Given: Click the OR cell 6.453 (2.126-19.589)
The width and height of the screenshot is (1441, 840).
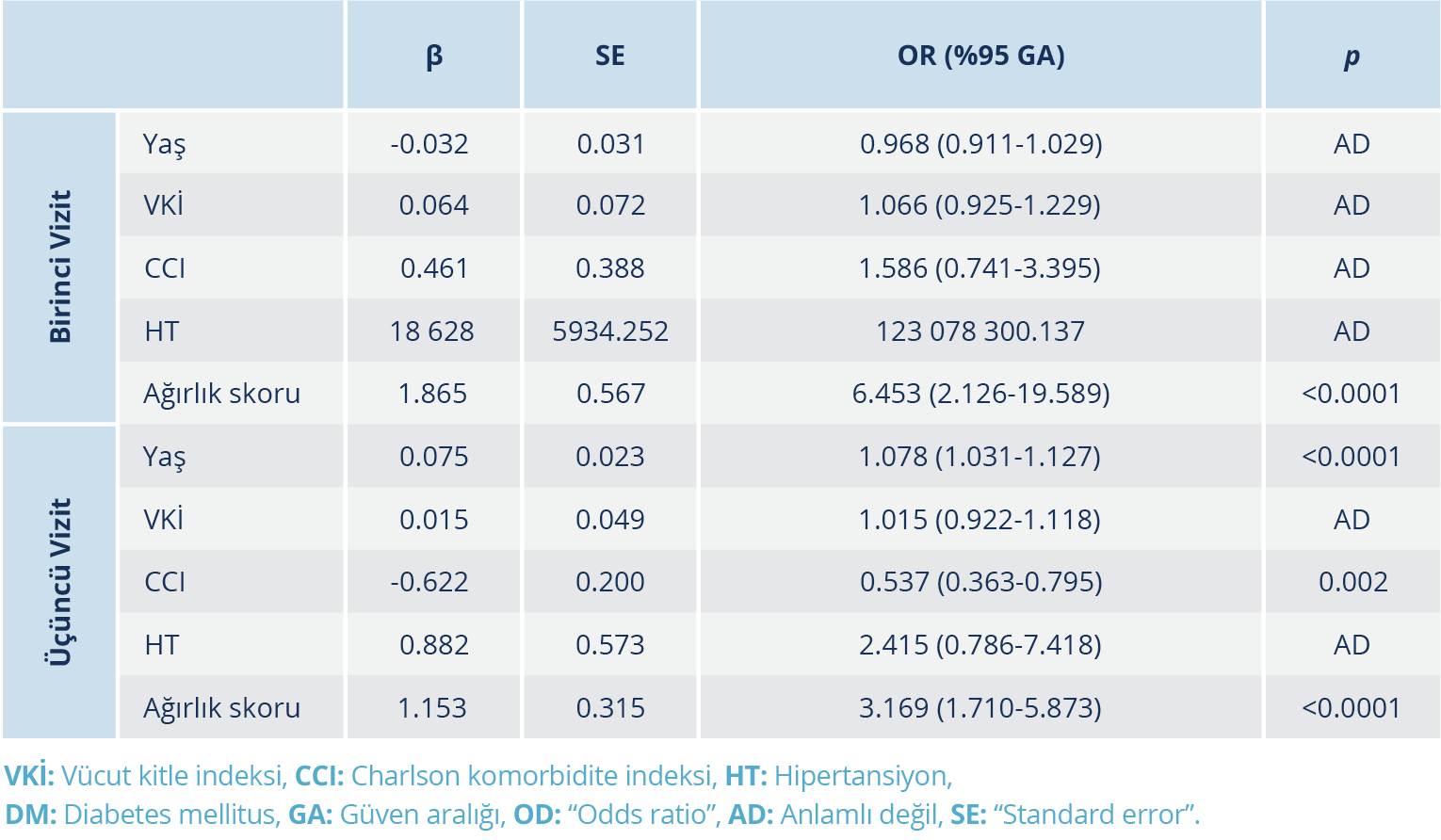Looking at the screenshot, I should [980, 394].
